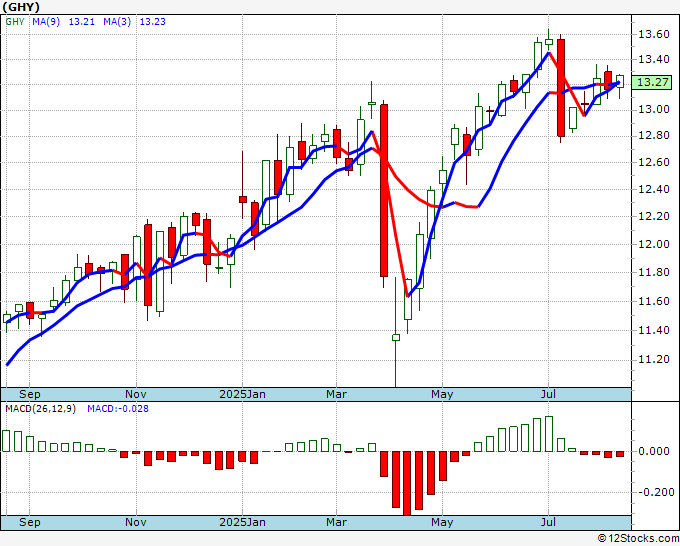Click the tall red early July candlestick
The image size is (680, 546).
[561, 88]
